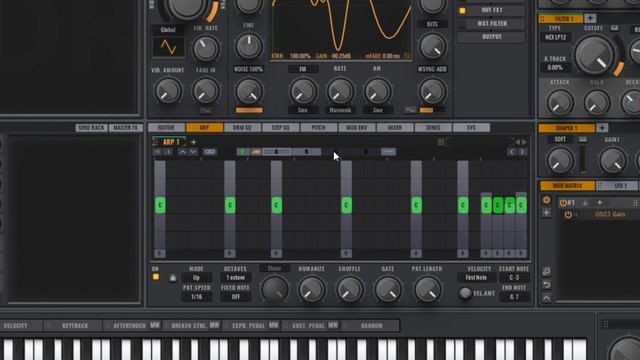Screen dimensions: 640x360
Task: Open the PAT.SPEED dropdown showing 1/16
Action: 196,297
